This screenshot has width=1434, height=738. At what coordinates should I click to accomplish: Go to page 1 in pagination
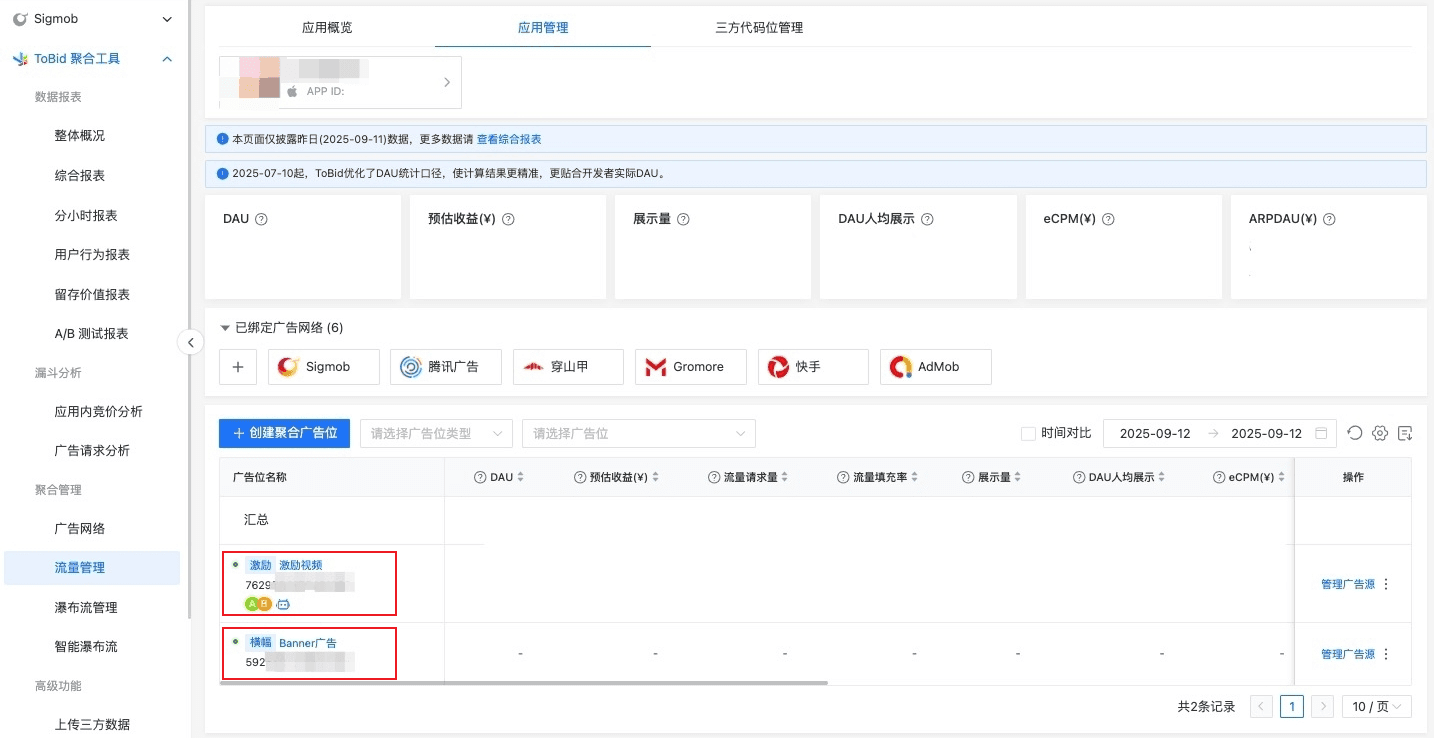(1292, 707)
